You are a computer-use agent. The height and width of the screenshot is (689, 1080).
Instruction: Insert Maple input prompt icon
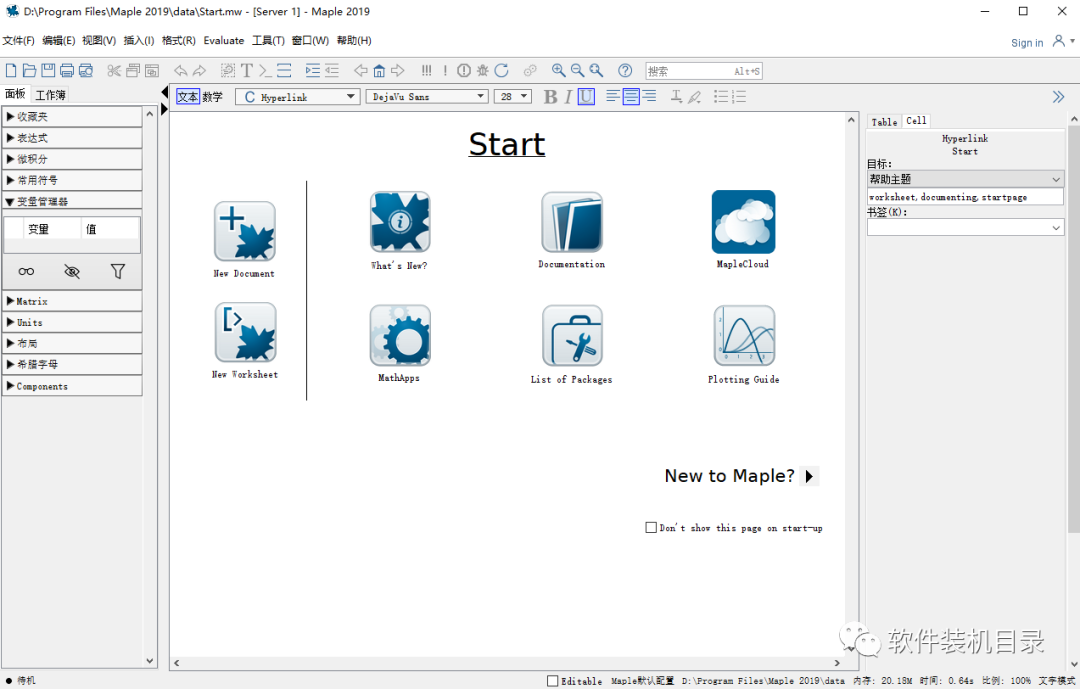coord(265,70)
